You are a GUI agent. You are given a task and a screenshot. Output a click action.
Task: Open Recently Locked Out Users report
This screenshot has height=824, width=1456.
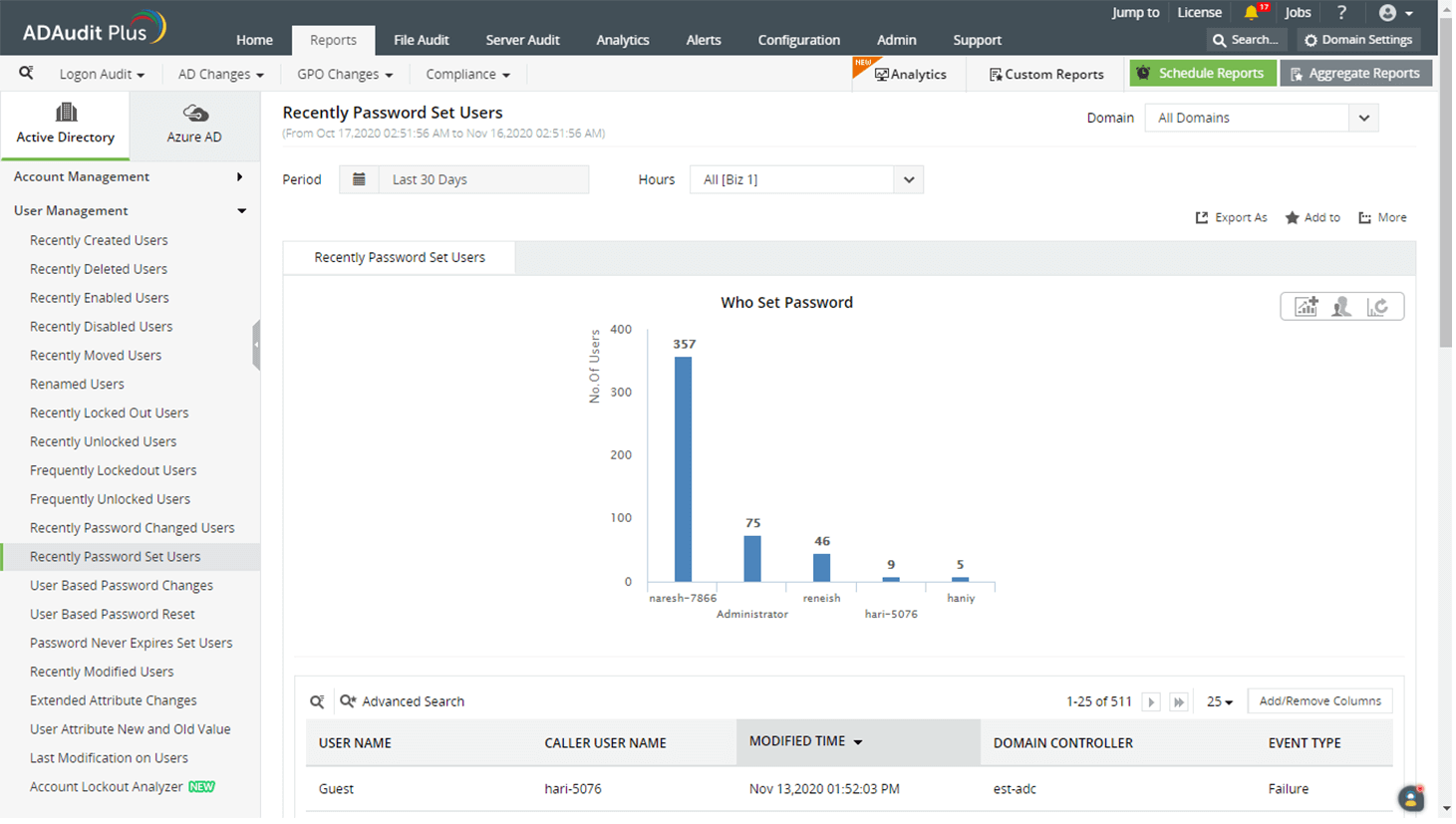(109, 412)
